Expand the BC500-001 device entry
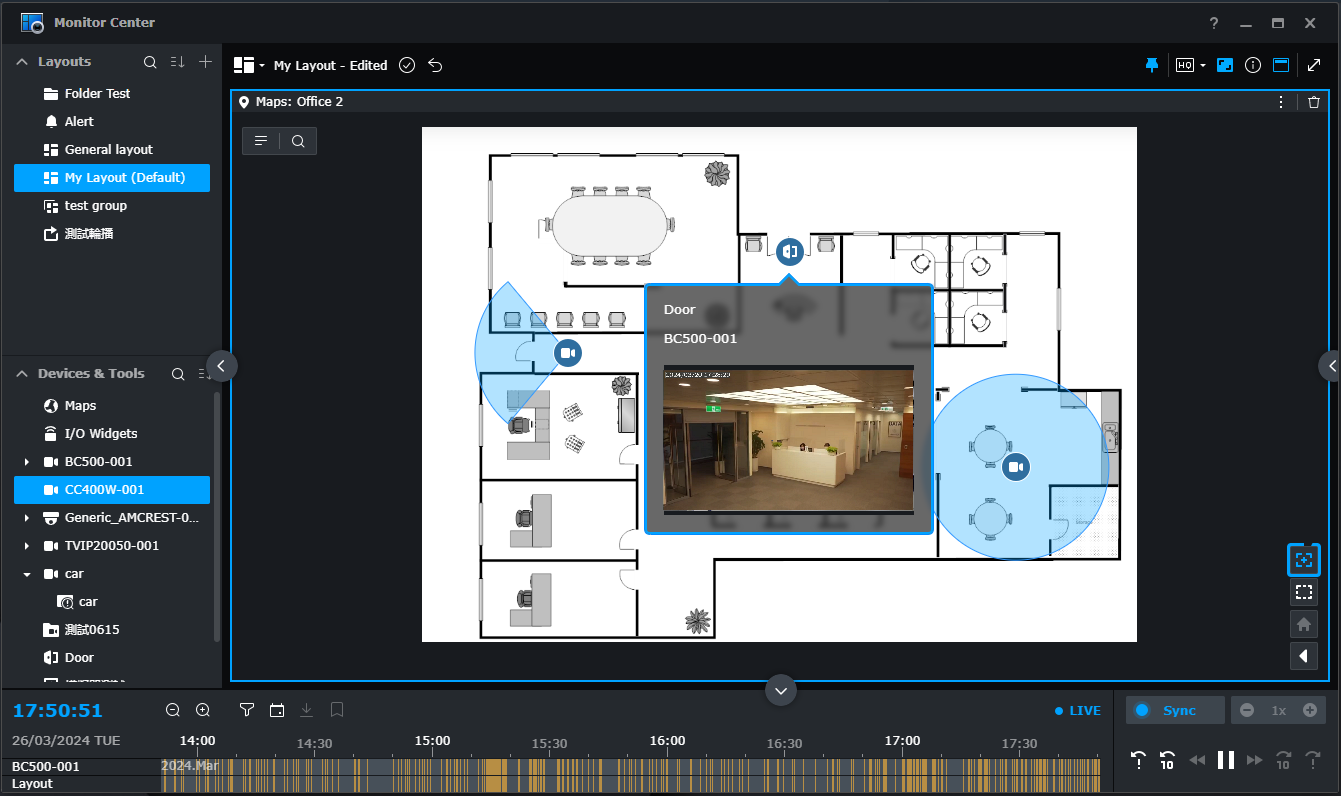 [28, 461]
